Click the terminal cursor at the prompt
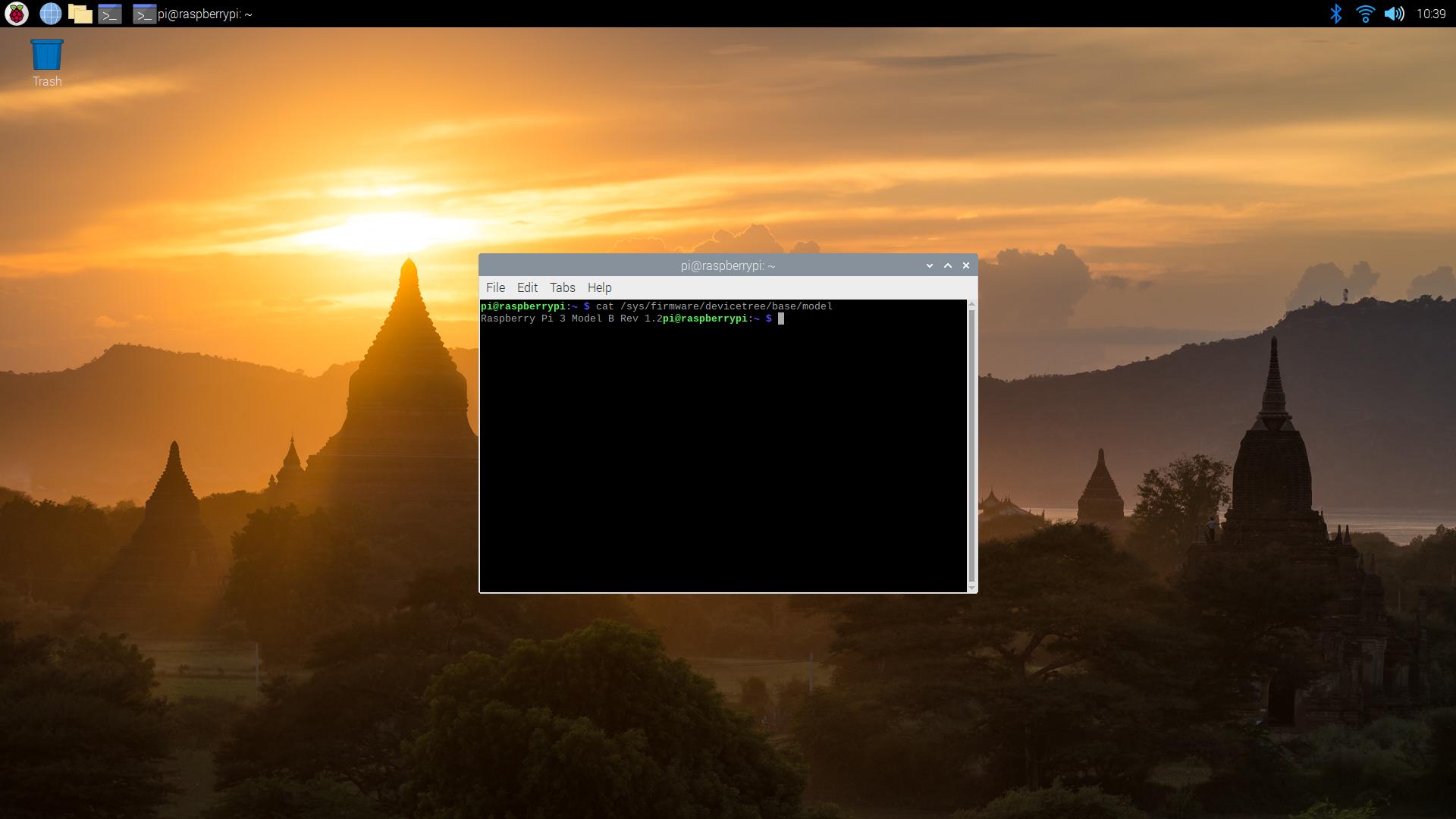This screenshot has height=819, width=1456. tap(781, 318)
